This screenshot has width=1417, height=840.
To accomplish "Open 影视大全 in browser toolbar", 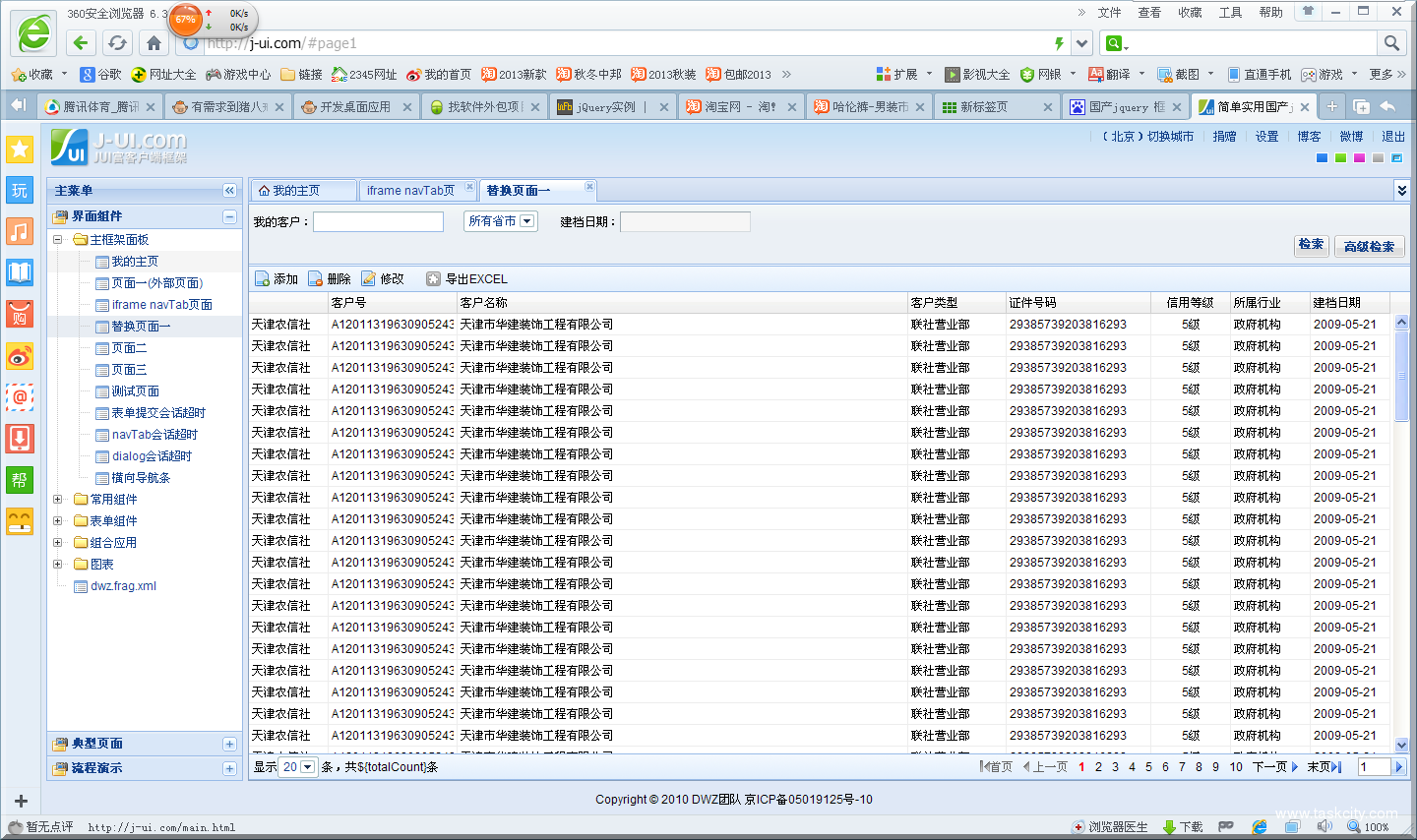I will point(977,74).
